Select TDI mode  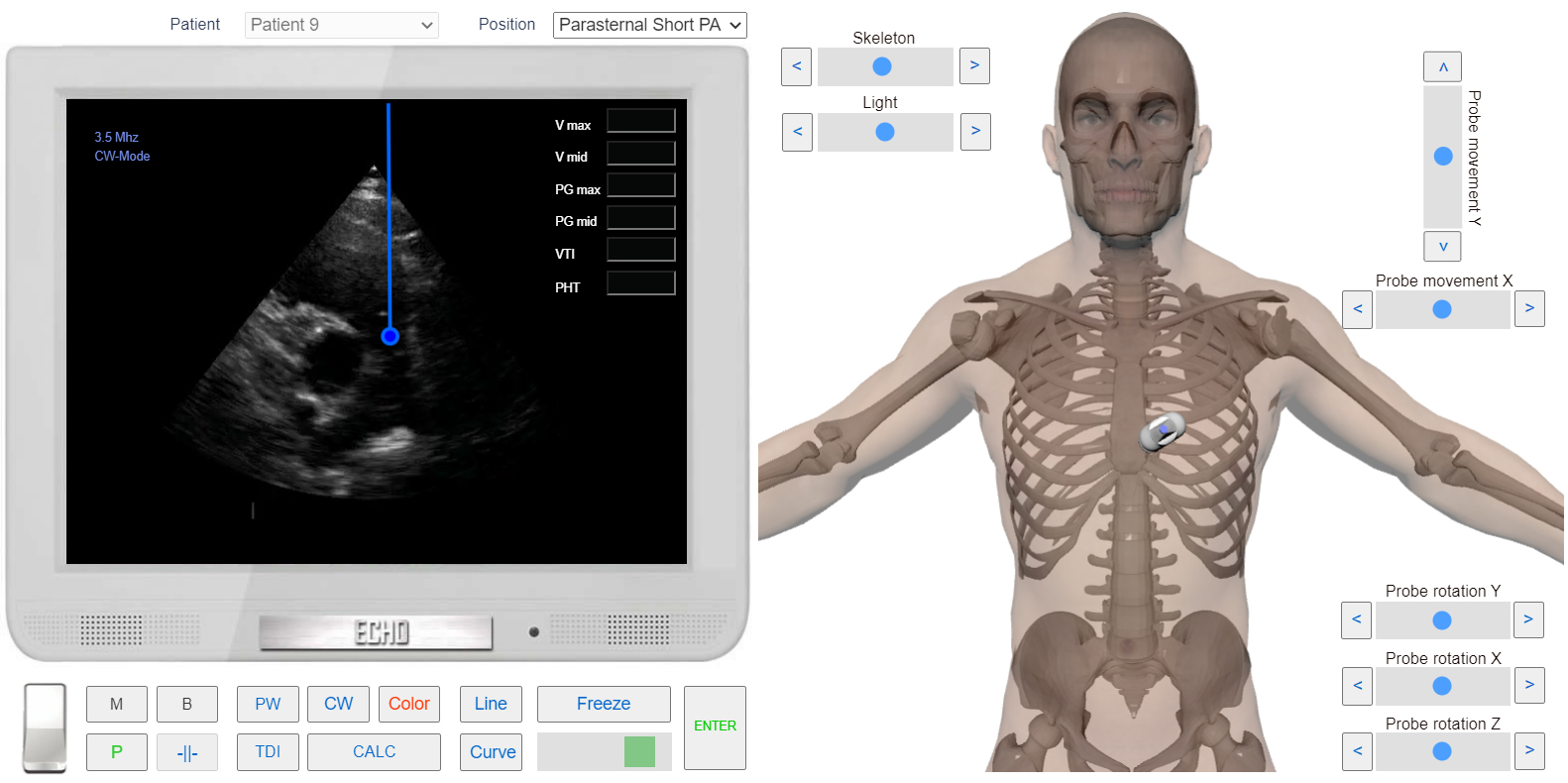tap(268, 752)
